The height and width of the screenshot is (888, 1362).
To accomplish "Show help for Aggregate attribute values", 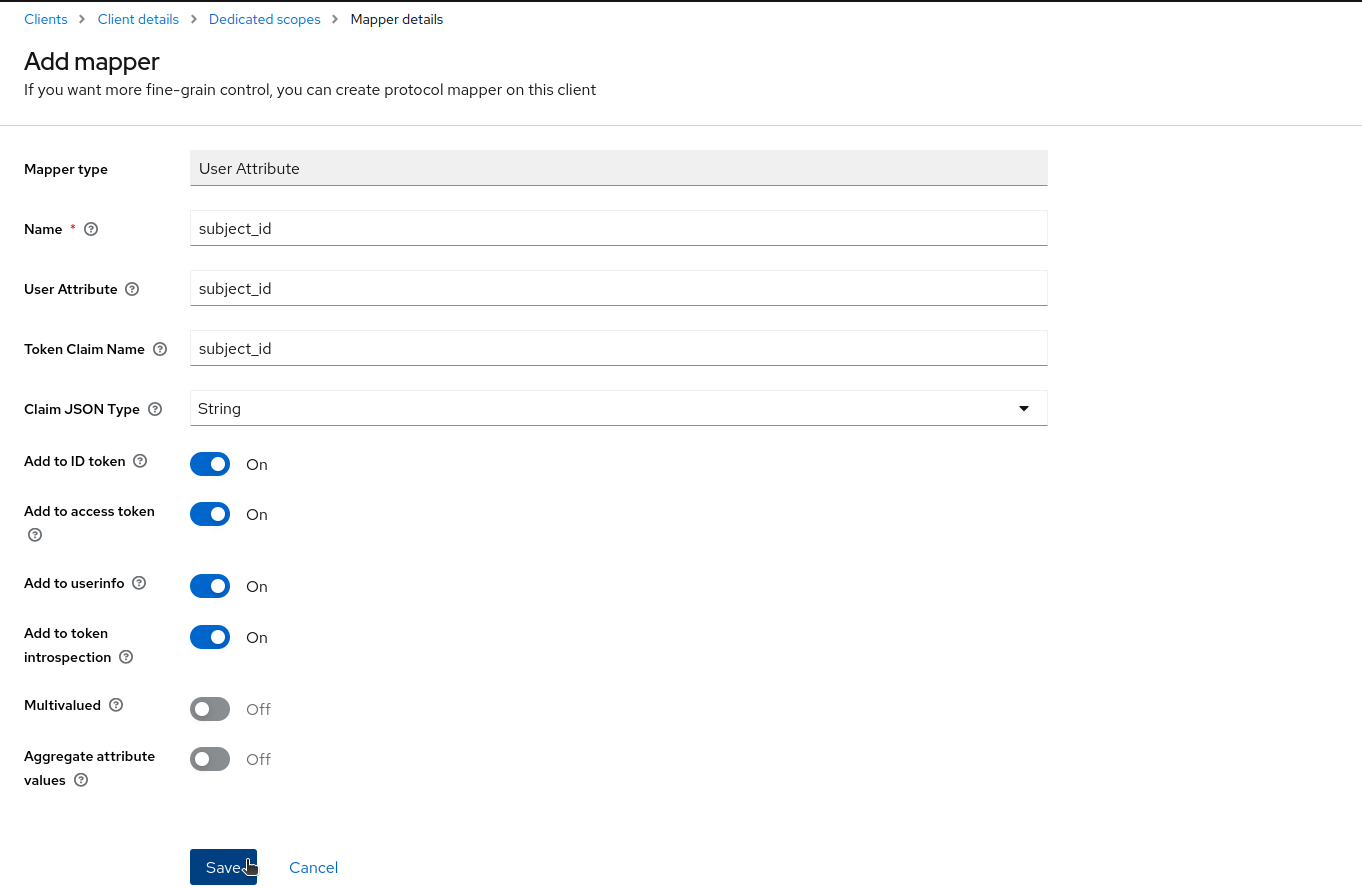I will [81, 780].
